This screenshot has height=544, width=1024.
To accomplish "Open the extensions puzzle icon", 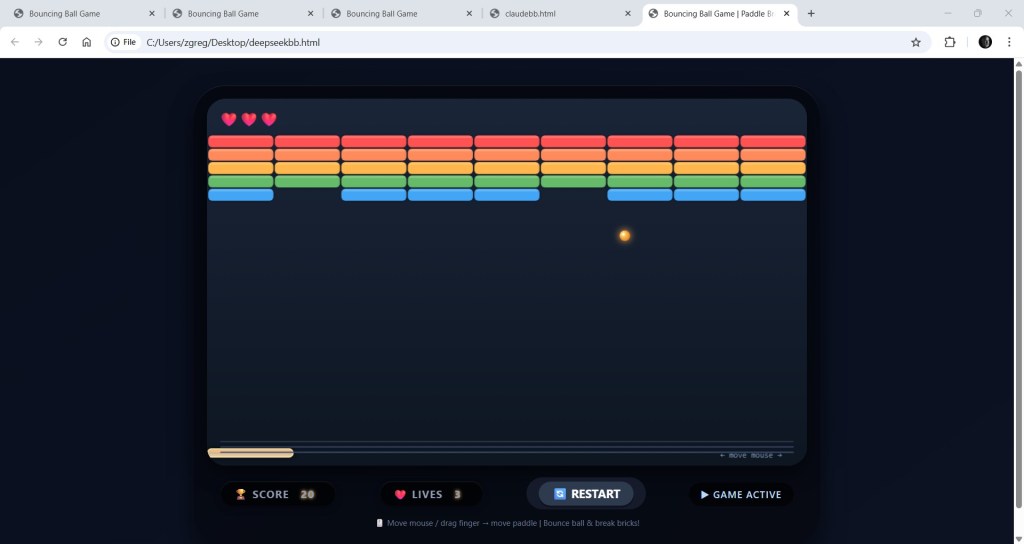I will 950,42.
